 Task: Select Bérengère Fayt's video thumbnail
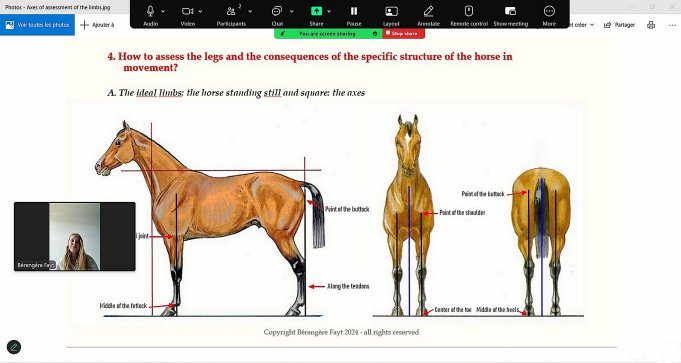(x=75, y=237)
